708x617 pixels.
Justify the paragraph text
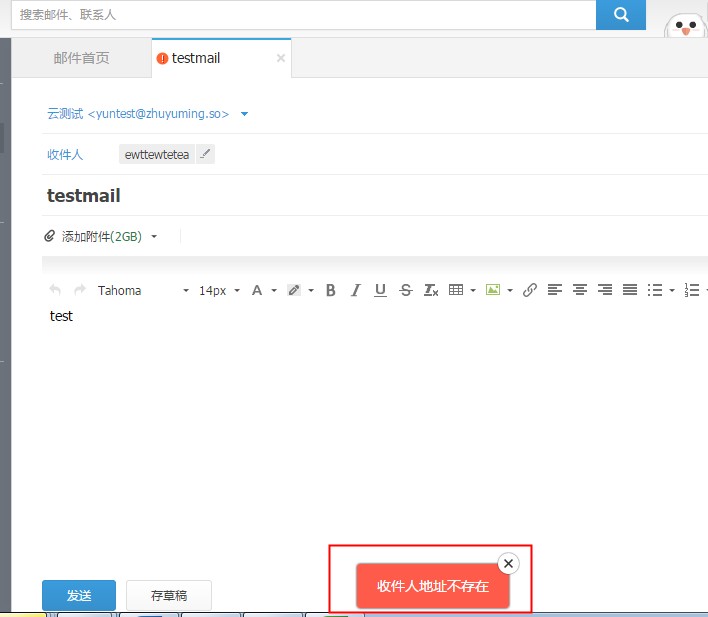tap(630, 290)
